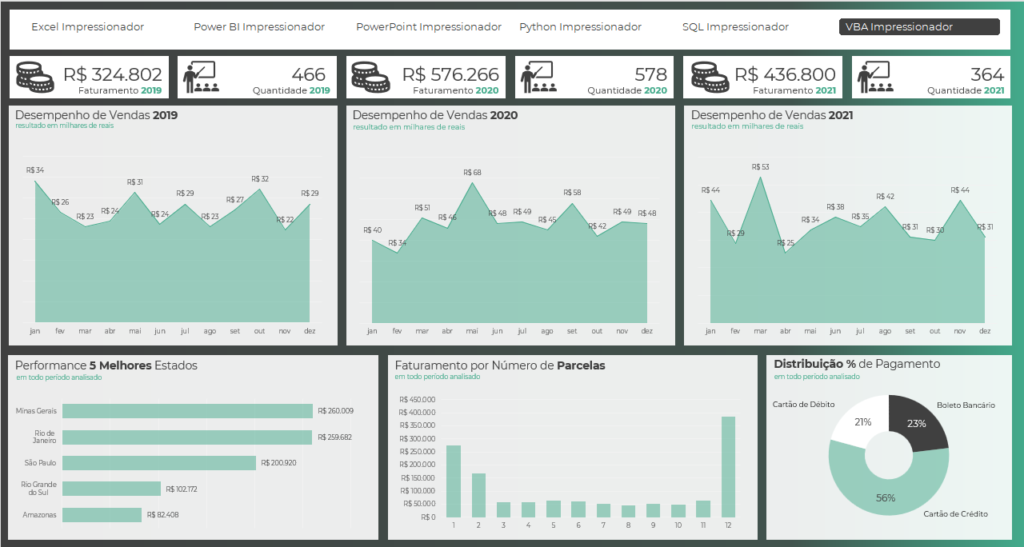Click the Desempenho de Vendas 2020 chart title
This screenshot has height=547, width=1024.
tap(435, 115)
